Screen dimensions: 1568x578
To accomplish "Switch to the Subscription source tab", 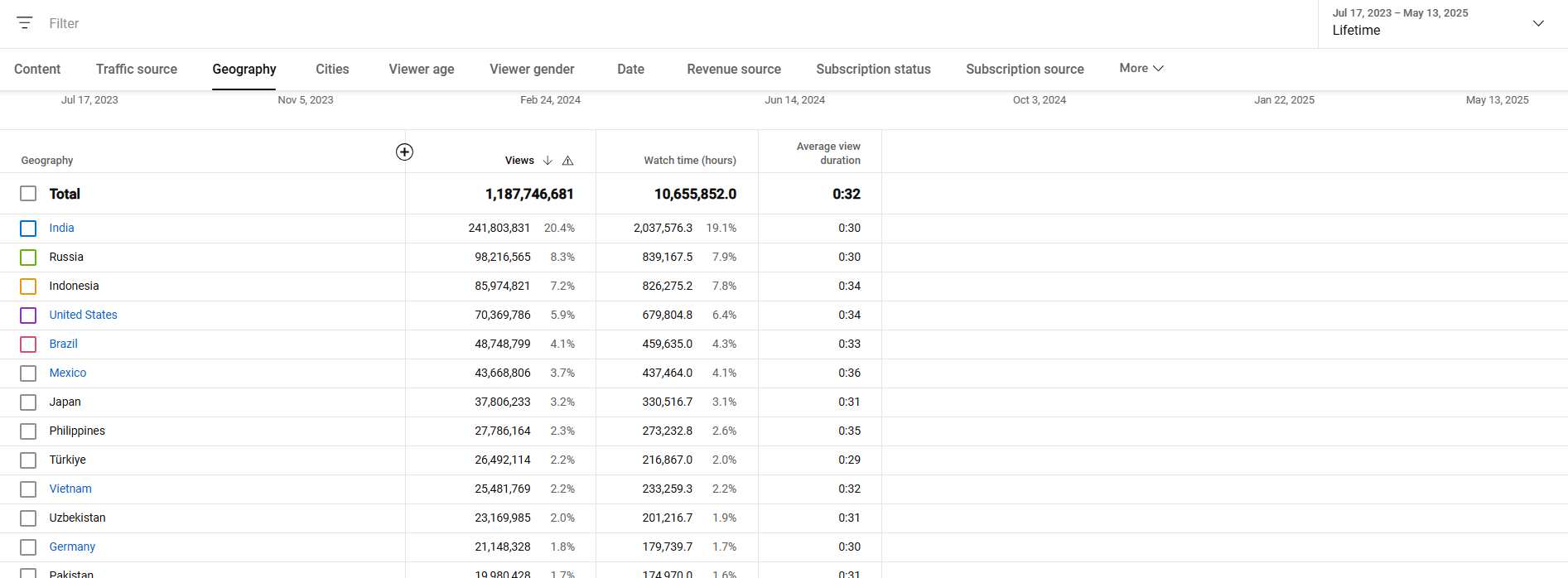I will pos(1025,70).
